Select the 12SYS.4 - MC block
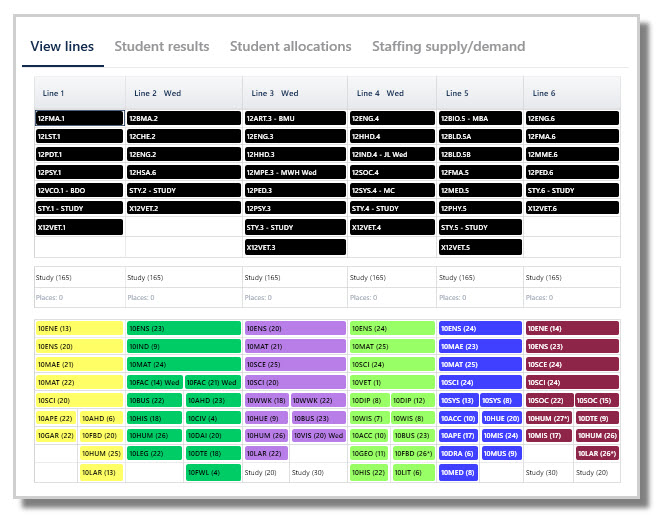Image resolution: width=656 pixels, height=516 pixels. click(x=392, y=190)
